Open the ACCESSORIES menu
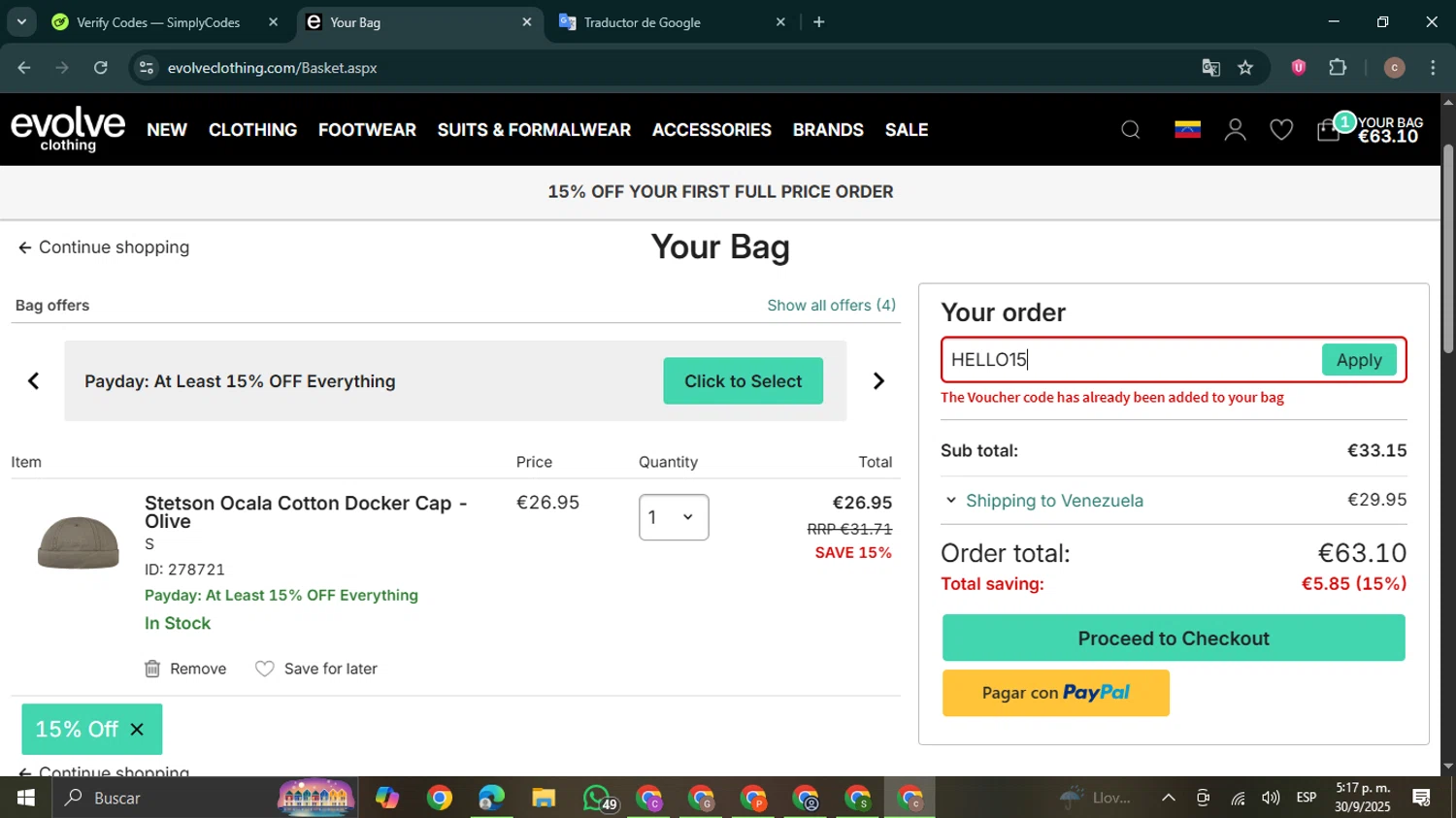Screen dimensions: 1456x818 click(711, 130)
